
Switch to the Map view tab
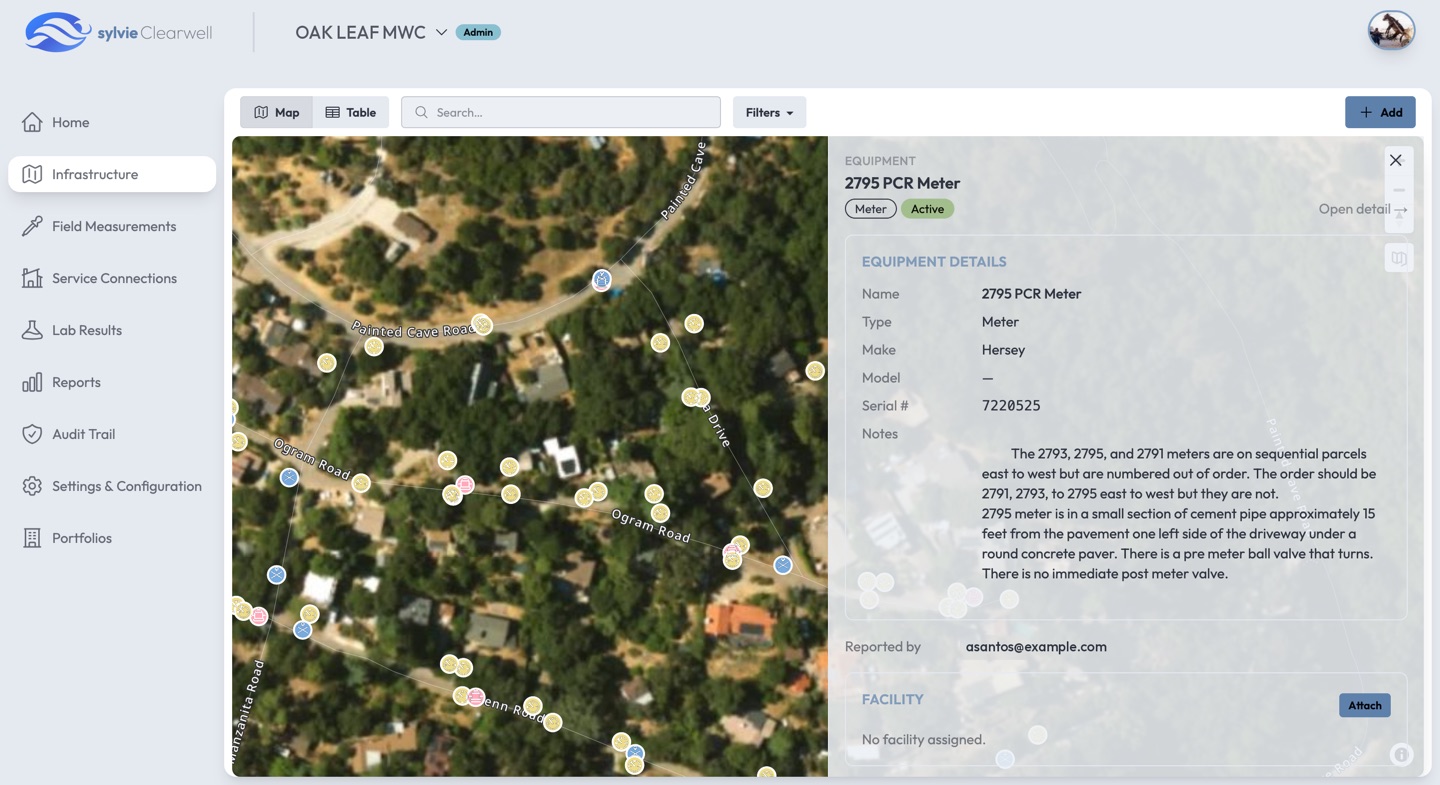coord(277,112)
